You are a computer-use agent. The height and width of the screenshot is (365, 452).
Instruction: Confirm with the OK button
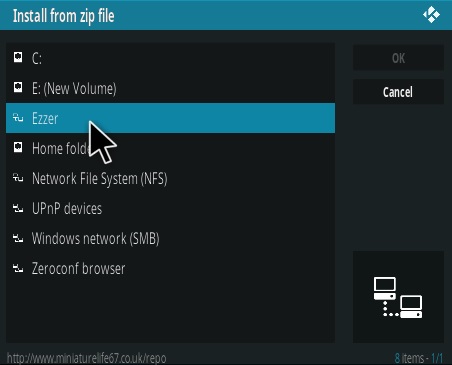398,58
